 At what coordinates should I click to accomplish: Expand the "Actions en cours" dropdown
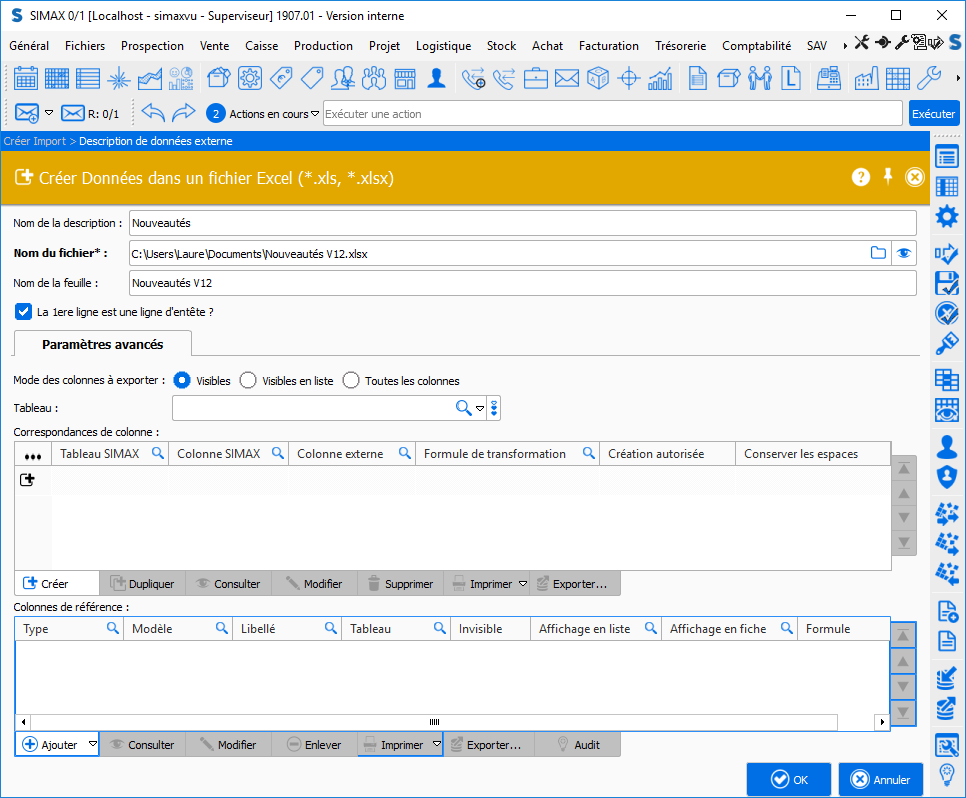coord(315,113)
